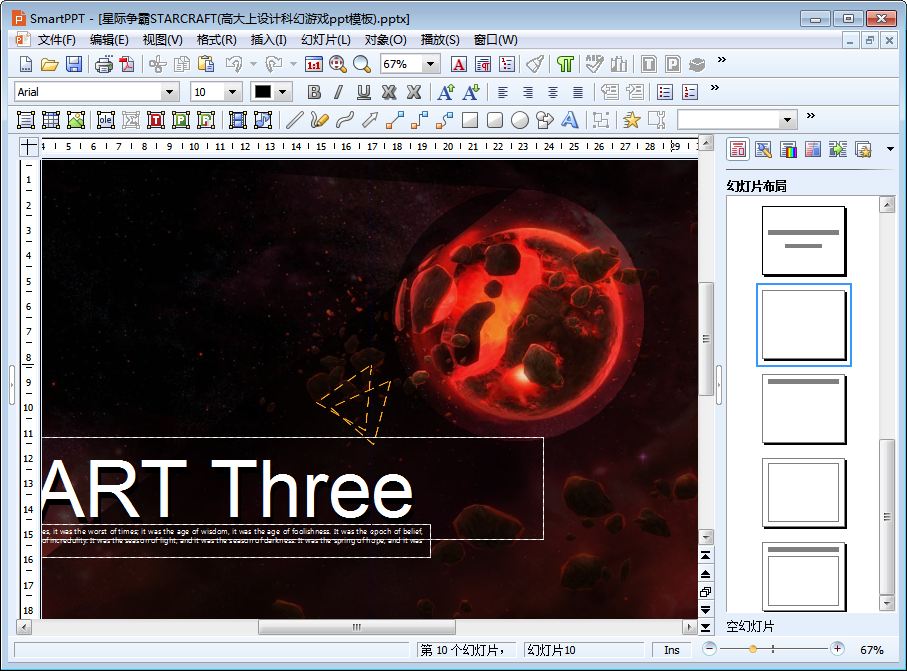This screenshot has height=671, width=907.
Task: Open the 视图(V) menu
Action: tap(163, 40)
